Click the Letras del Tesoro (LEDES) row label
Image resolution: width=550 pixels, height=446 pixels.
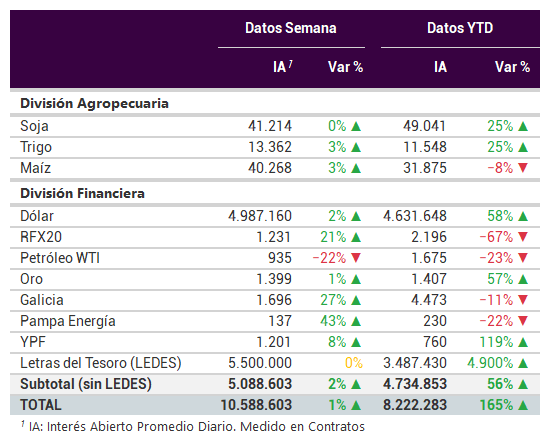point(101,363)
